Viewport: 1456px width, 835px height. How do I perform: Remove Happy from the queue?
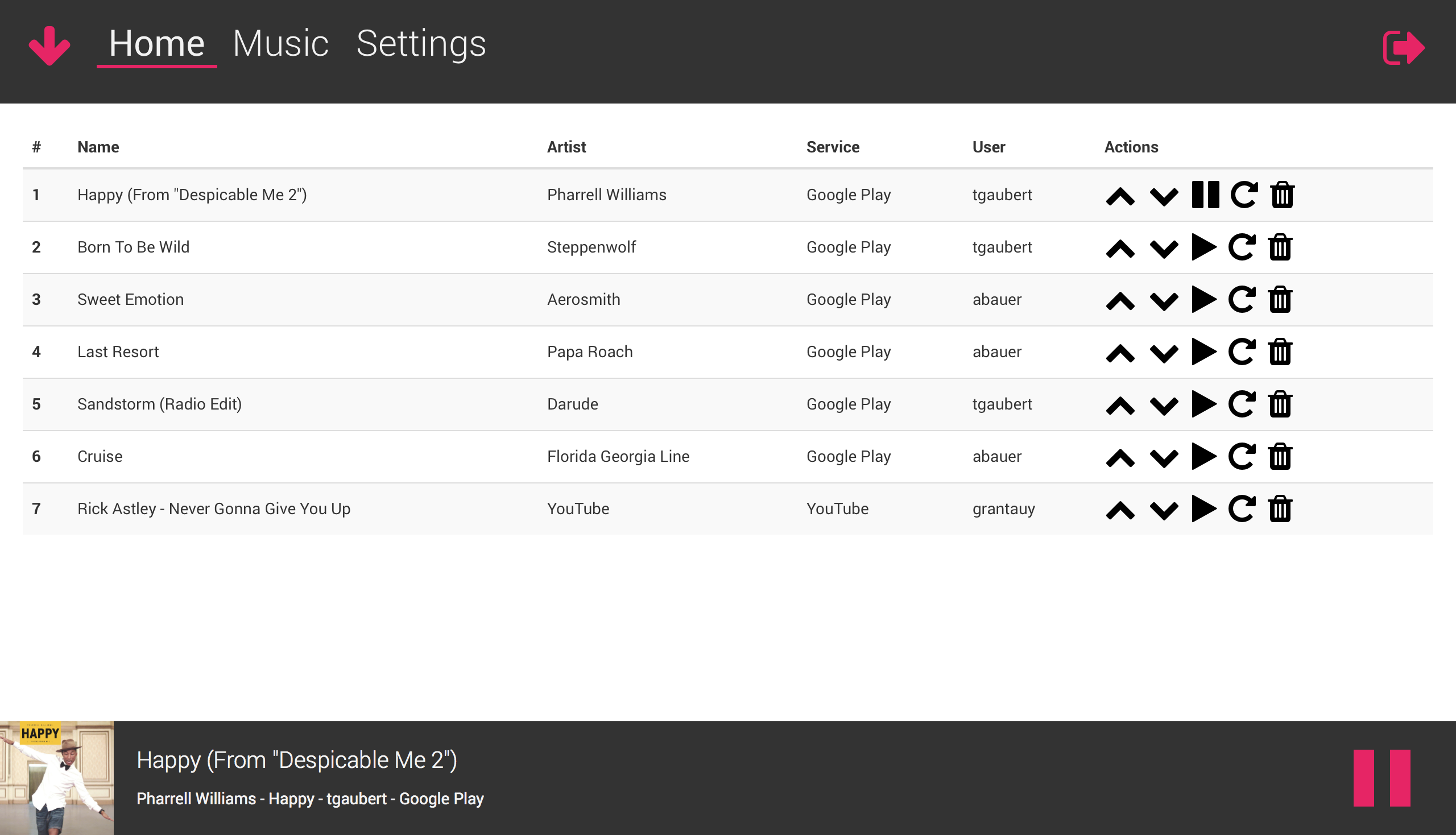[x=1282, y=195]
